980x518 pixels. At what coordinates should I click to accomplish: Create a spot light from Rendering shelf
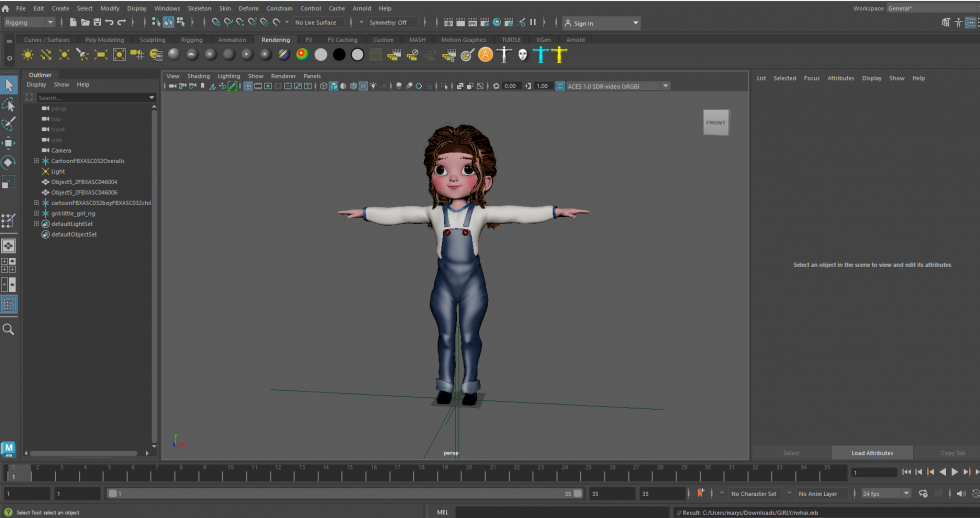tap(82, 55)
